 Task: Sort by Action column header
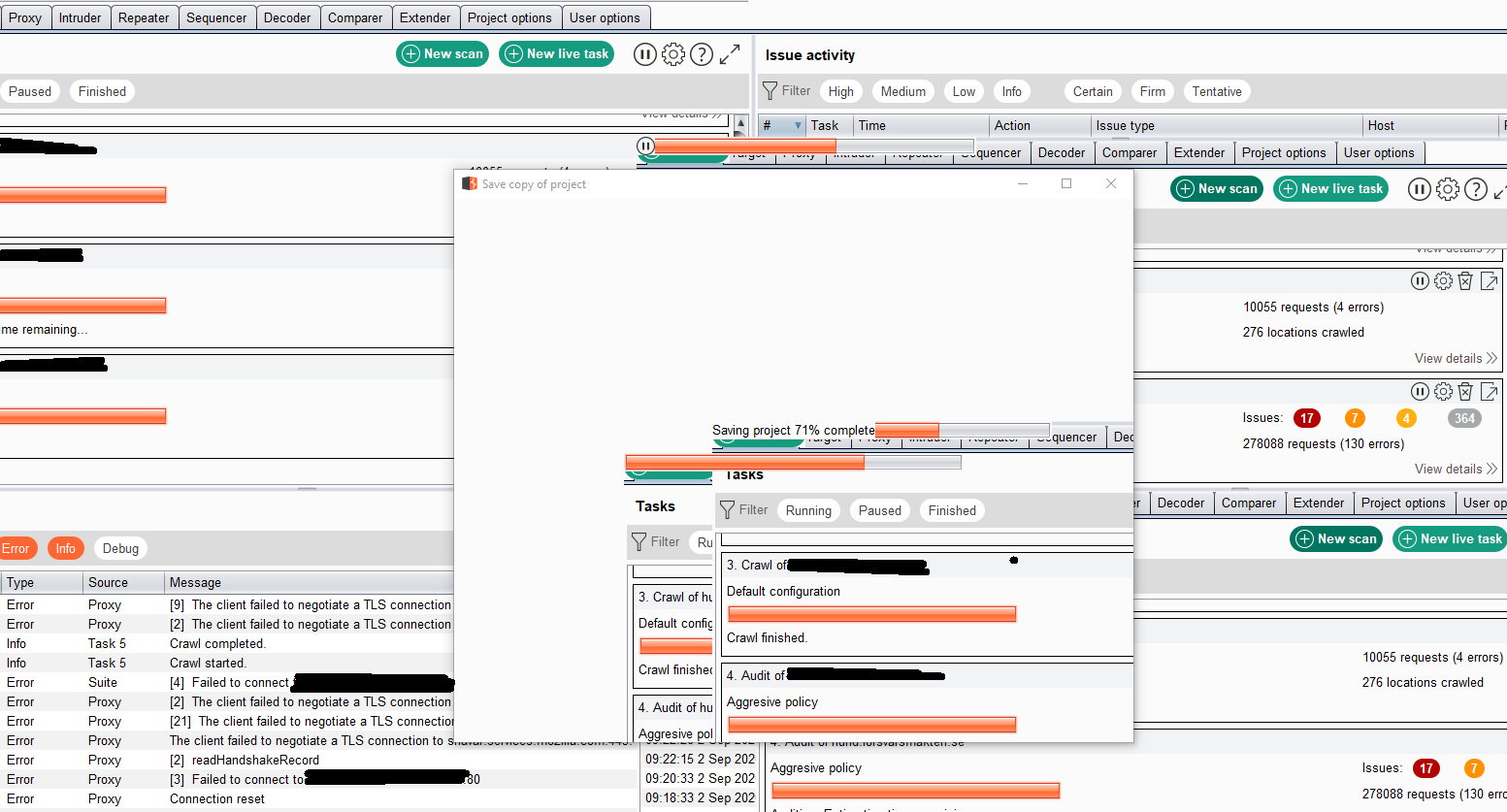(1039, 125)
